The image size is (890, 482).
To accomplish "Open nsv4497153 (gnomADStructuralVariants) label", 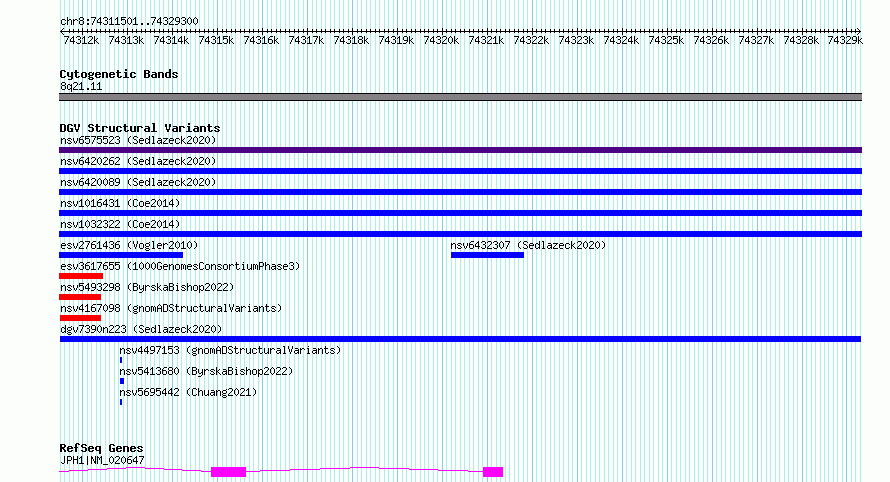I will click(230, 350).
